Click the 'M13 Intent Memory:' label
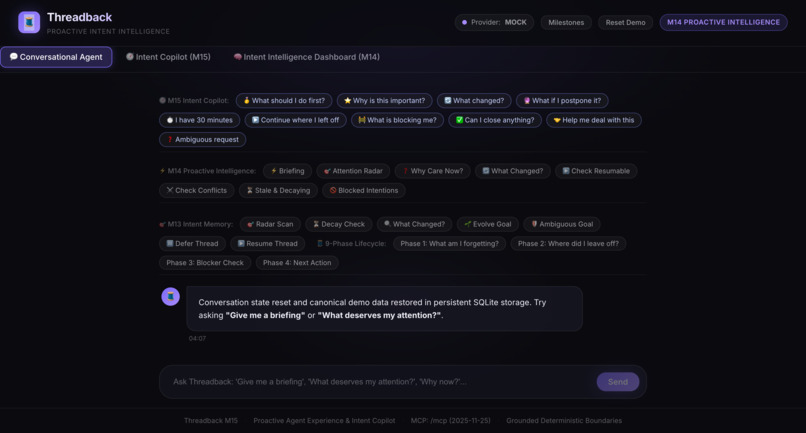806x433 pixels. pos(196,224)
